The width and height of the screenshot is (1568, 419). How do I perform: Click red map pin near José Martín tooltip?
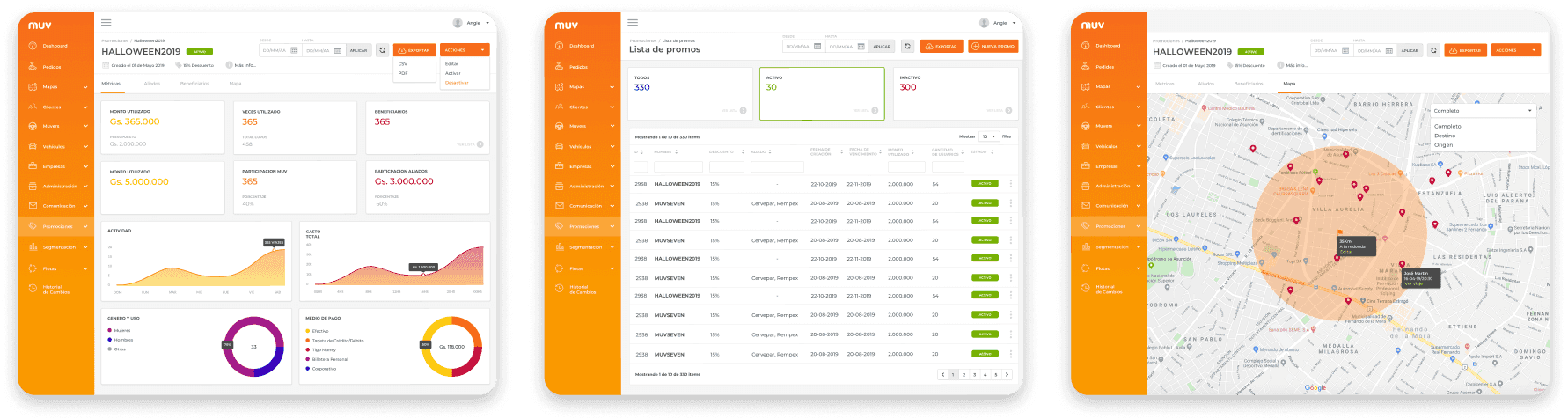click(1403, 264)
